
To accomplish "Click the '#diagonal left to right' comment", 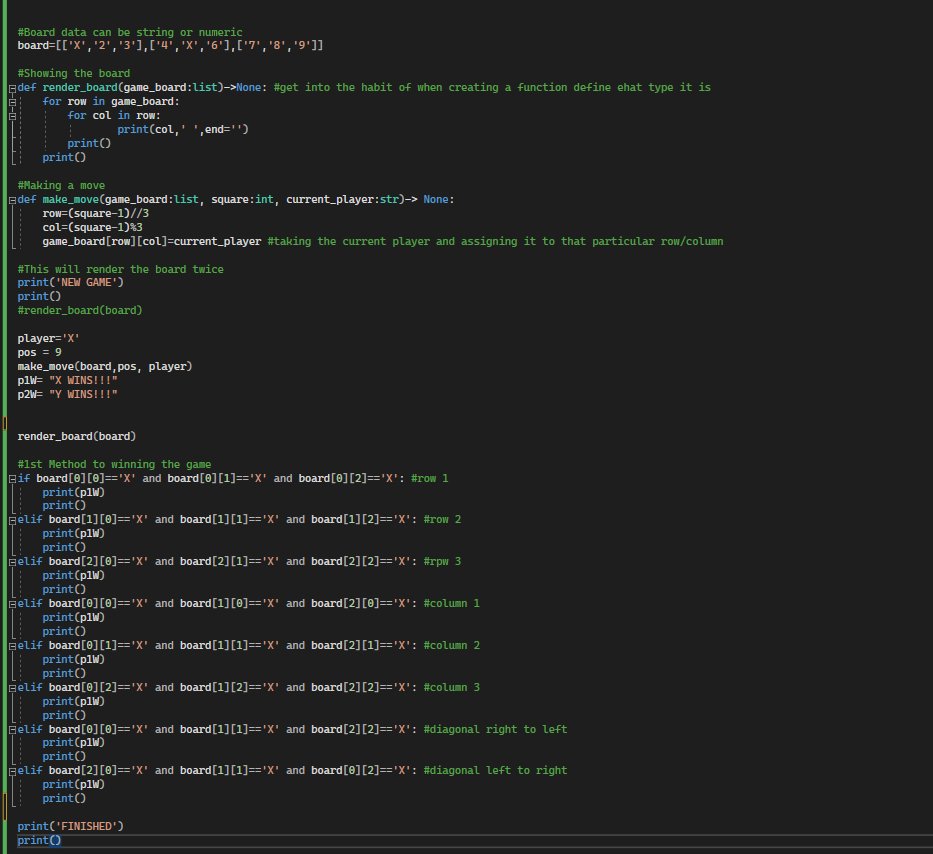I will 495,771.
